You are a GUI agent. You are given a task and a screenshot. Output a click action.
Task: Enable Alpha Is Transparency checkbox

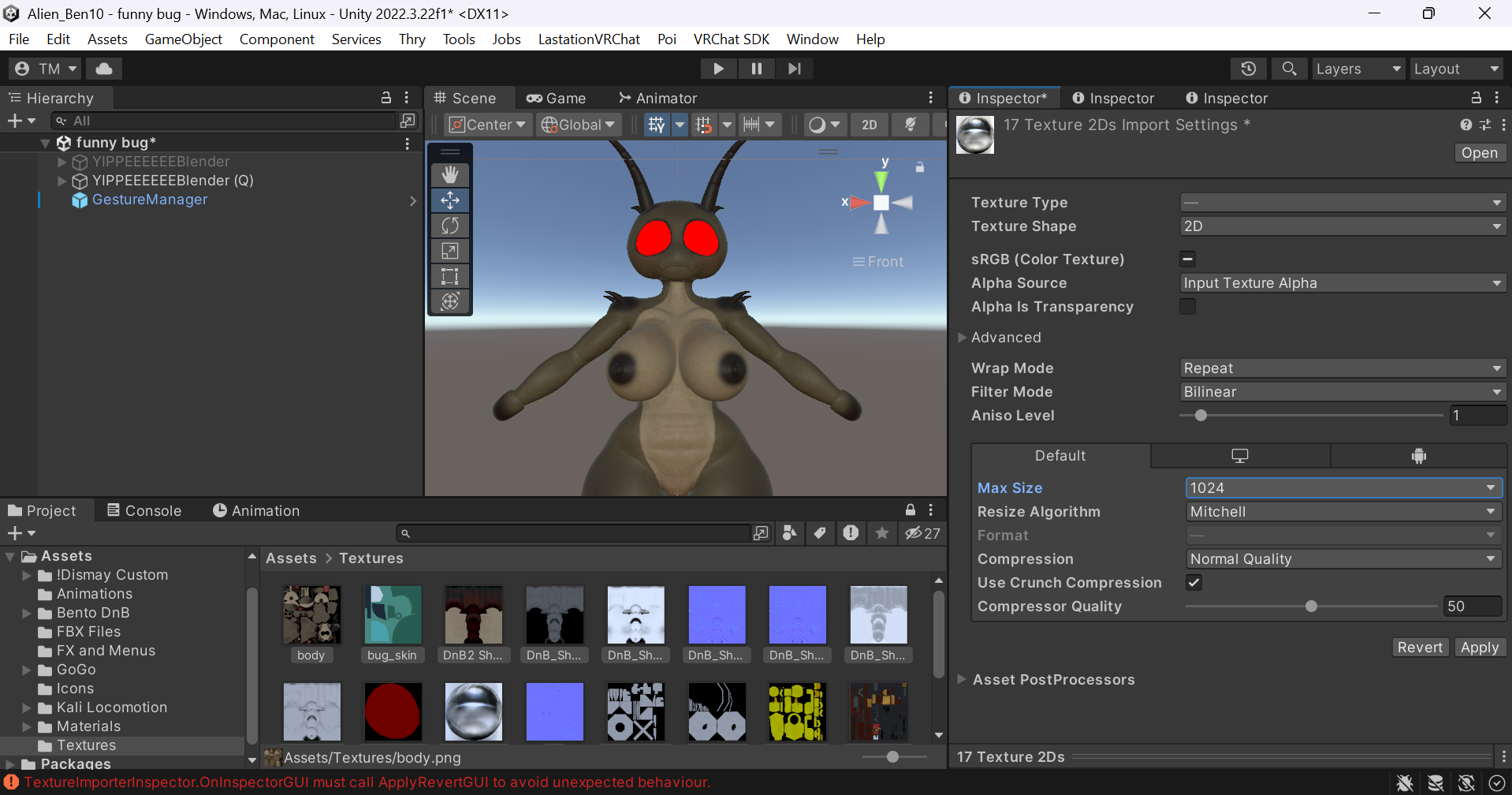[1188, 306]
